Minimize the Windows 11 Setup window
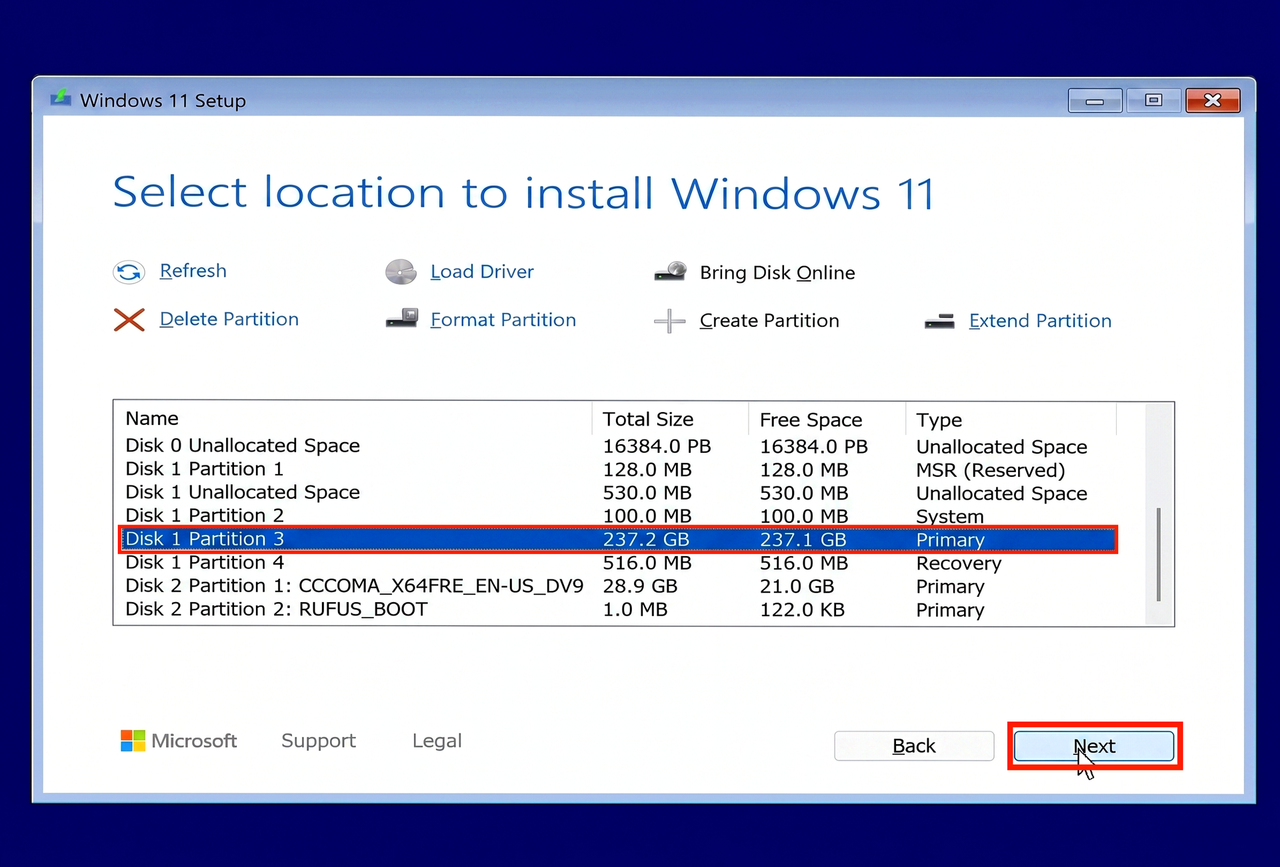The image size is (1280, 867). [1095, 100]
